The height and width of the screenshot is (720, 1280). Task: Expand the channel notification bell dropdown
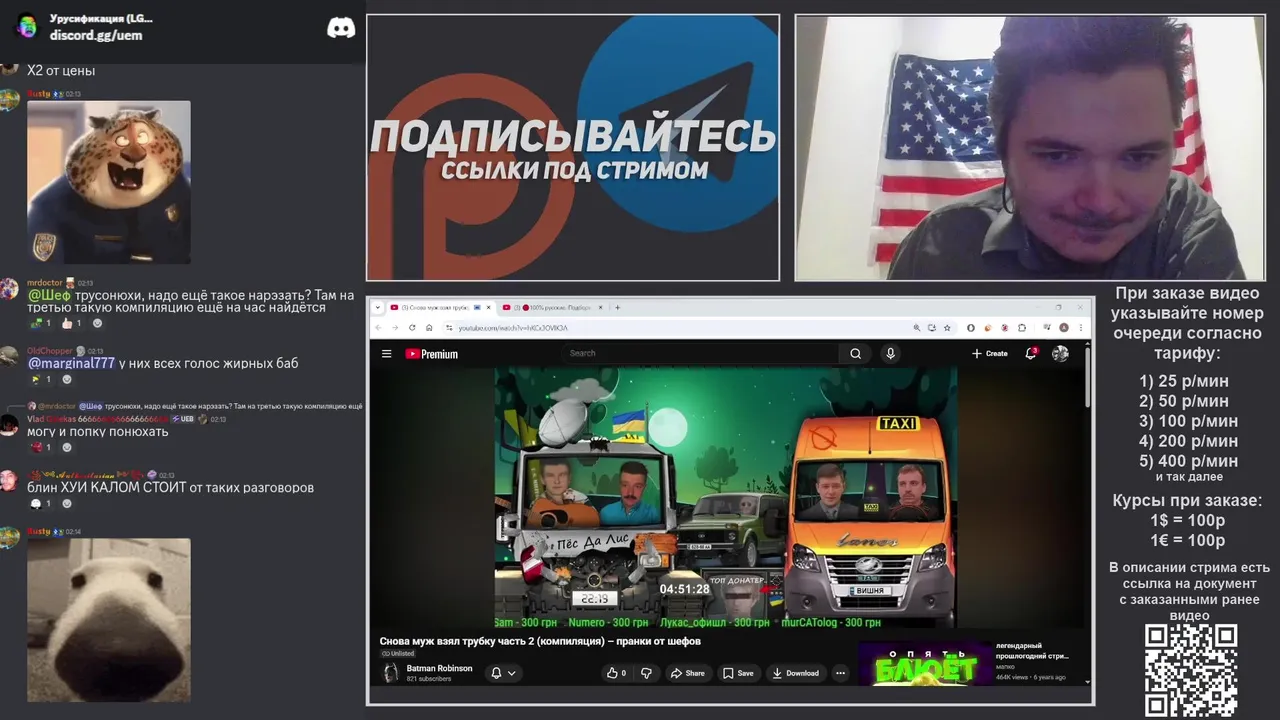coord(503,673)
